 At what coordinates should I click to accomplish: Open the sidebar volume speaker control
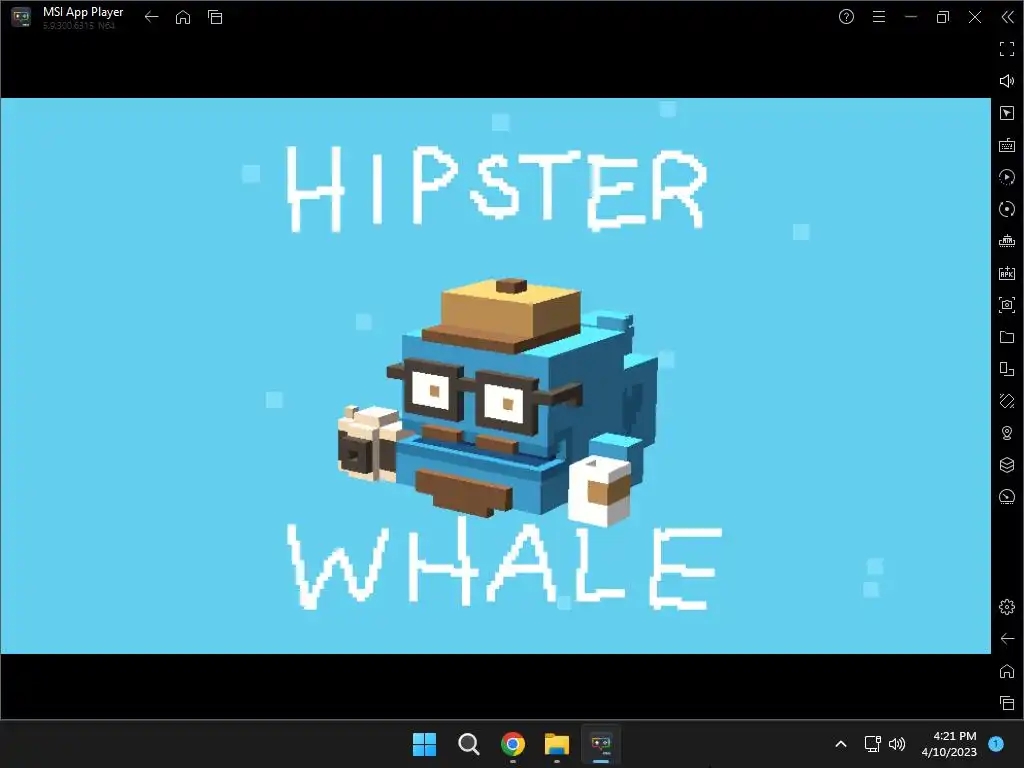tap(1006, 81)
